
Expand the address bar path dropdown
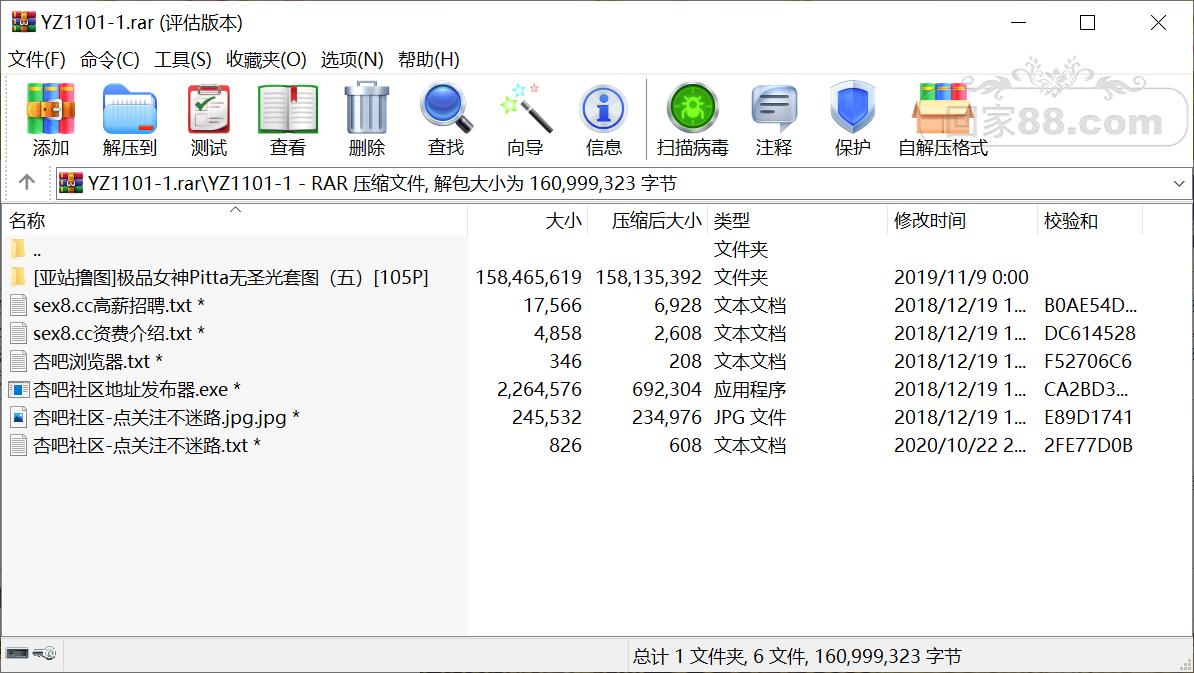point(1179,183)
